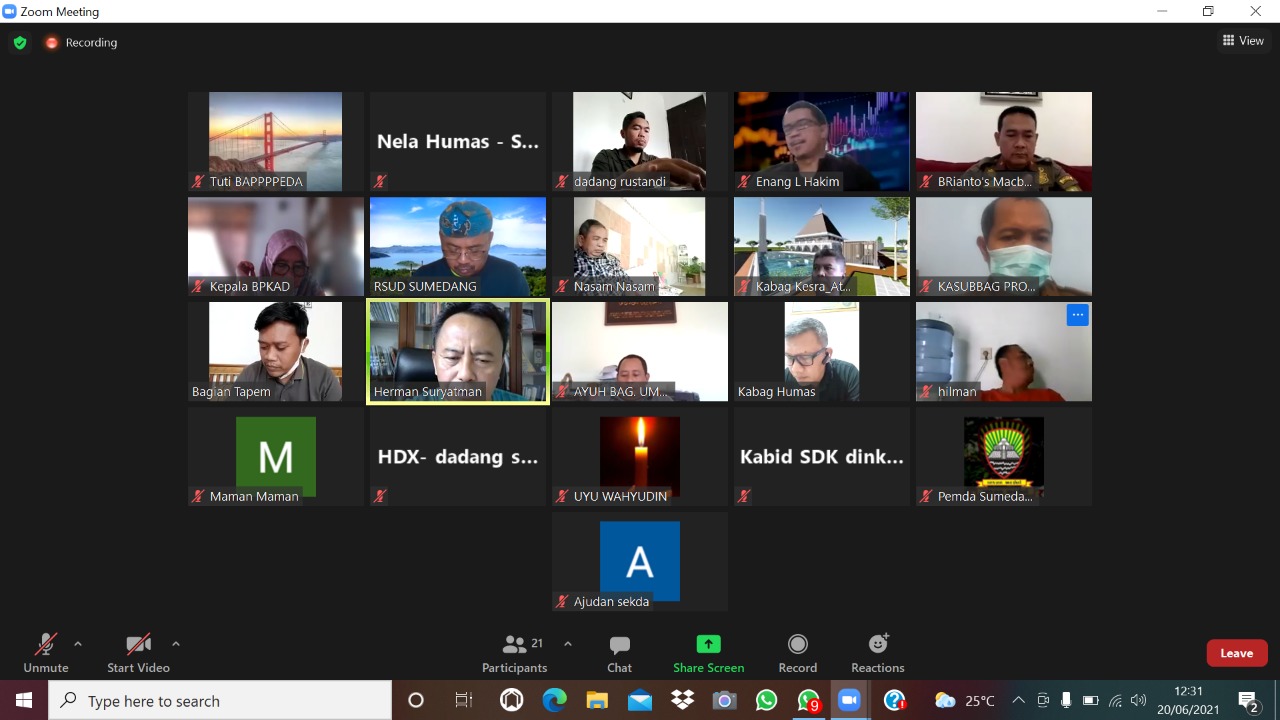Viewport: 1280px width, 720px height.
Task: Click the Windows search box
Action: (220, 701)
